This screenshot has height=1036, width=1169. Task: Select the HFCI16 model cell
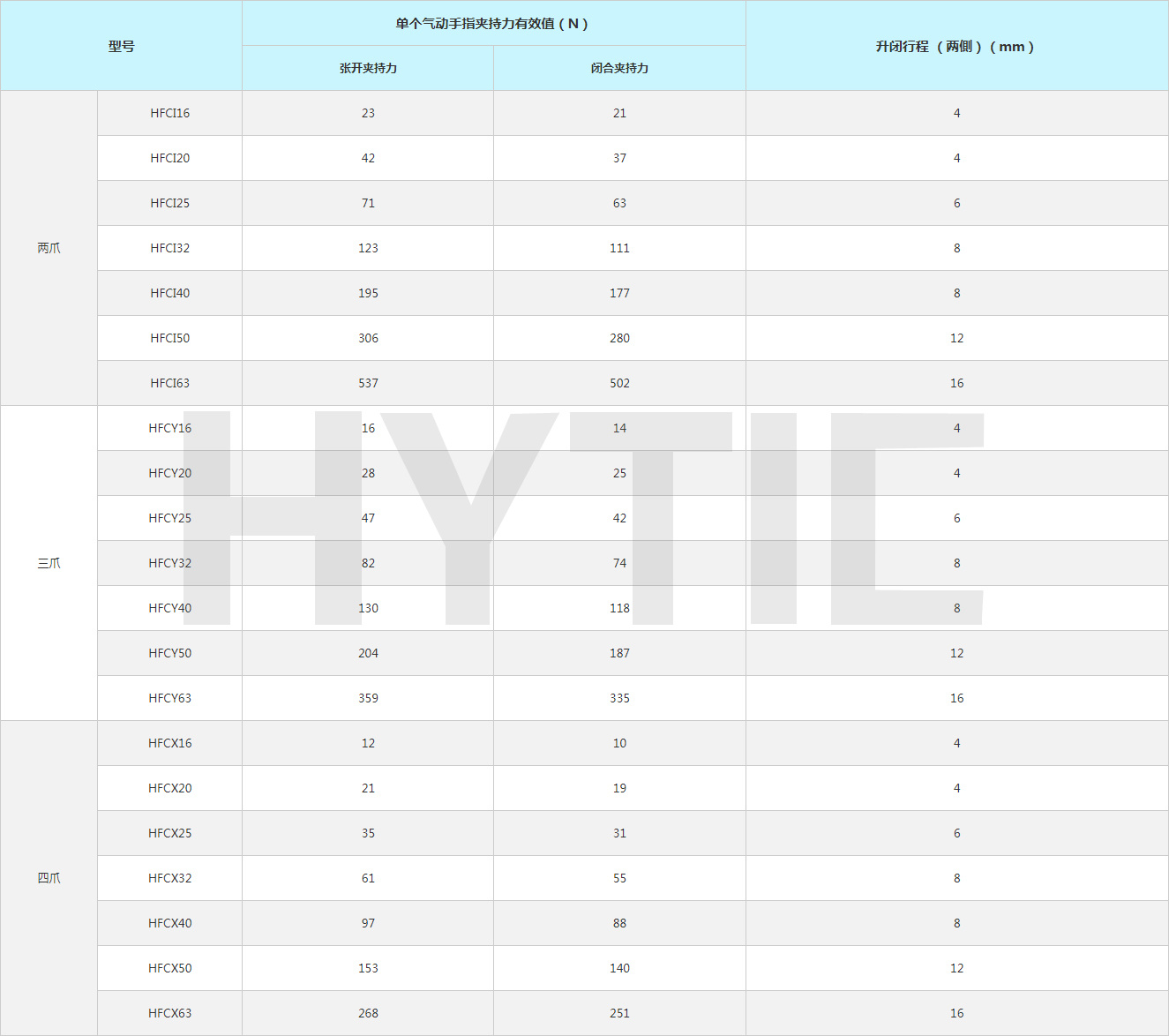[169, 113]
